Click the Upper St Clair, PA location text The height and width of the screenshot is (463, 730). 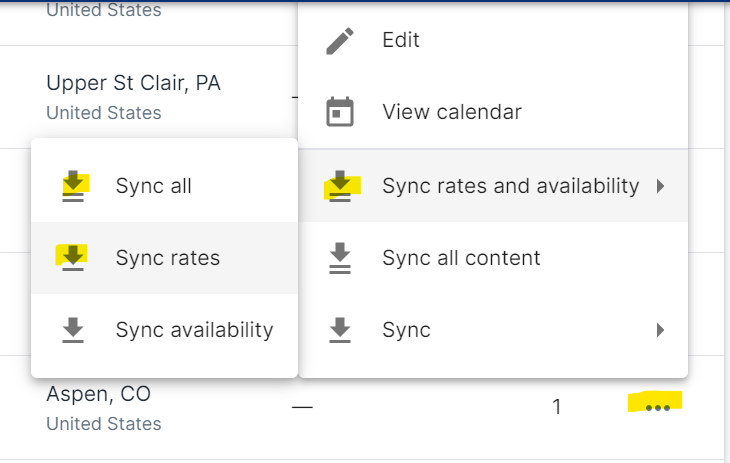pos(134,83)
